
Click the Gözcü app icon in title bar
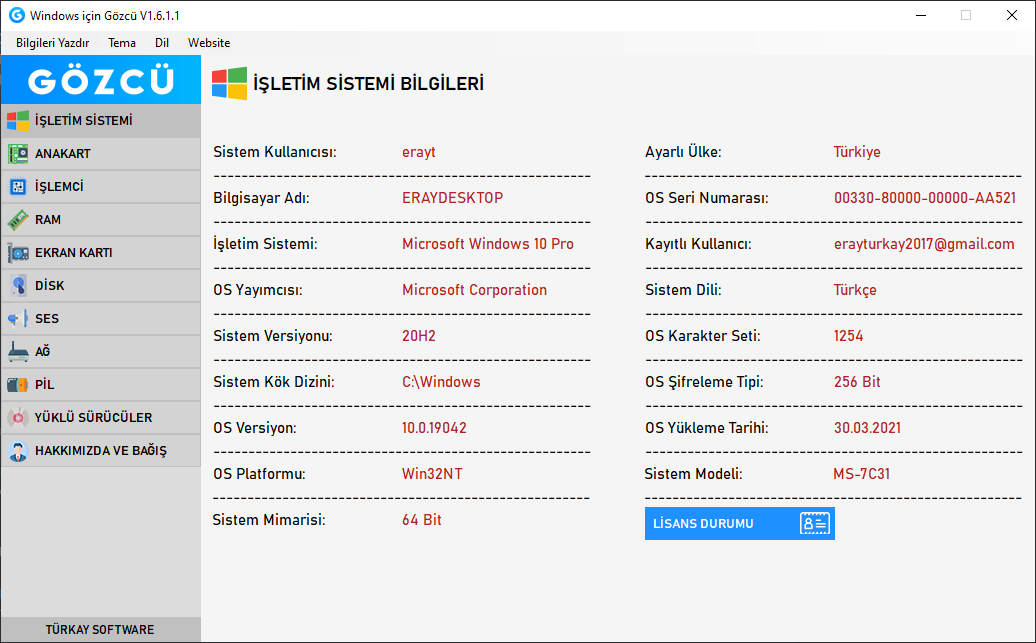[17, 15]
